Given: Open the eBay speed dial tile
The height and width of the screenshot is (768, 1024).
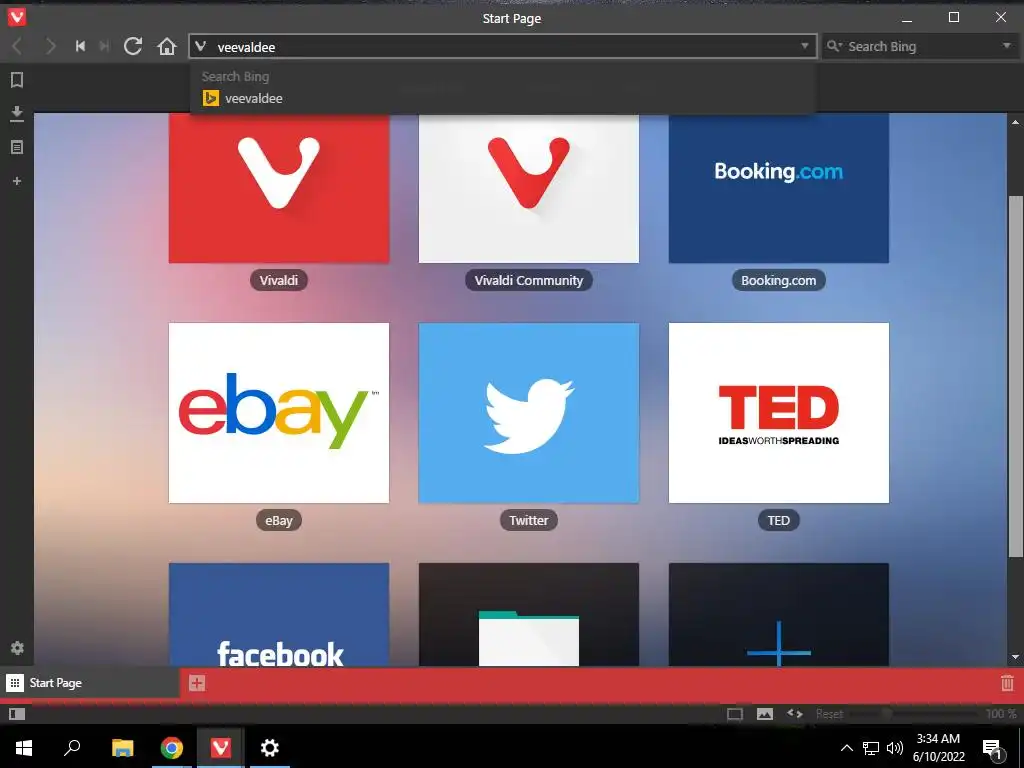Looking at the screenshot, I should [279, 413].
